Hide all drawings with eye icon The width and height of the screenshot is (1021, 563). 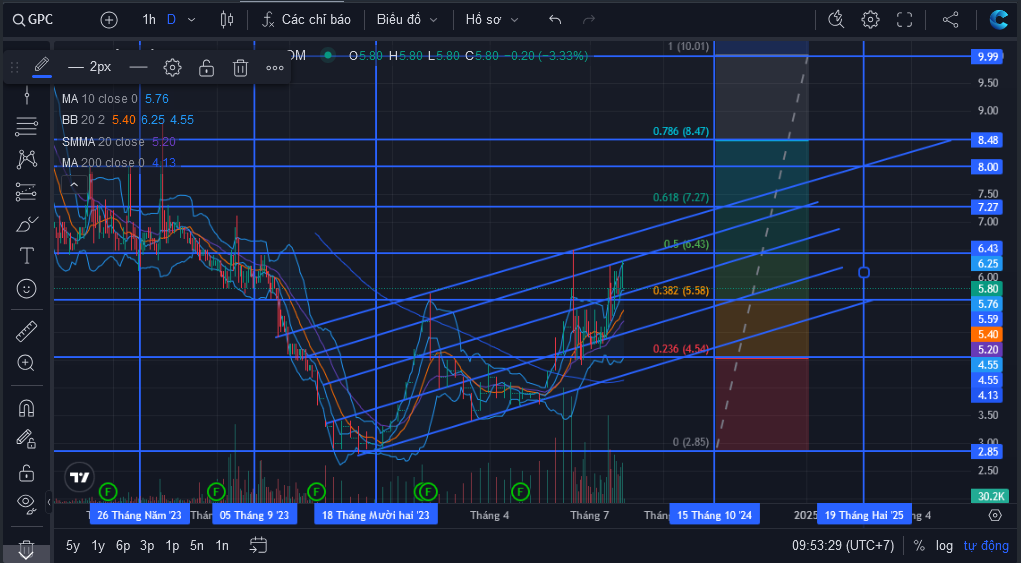(x=26, y=502)
